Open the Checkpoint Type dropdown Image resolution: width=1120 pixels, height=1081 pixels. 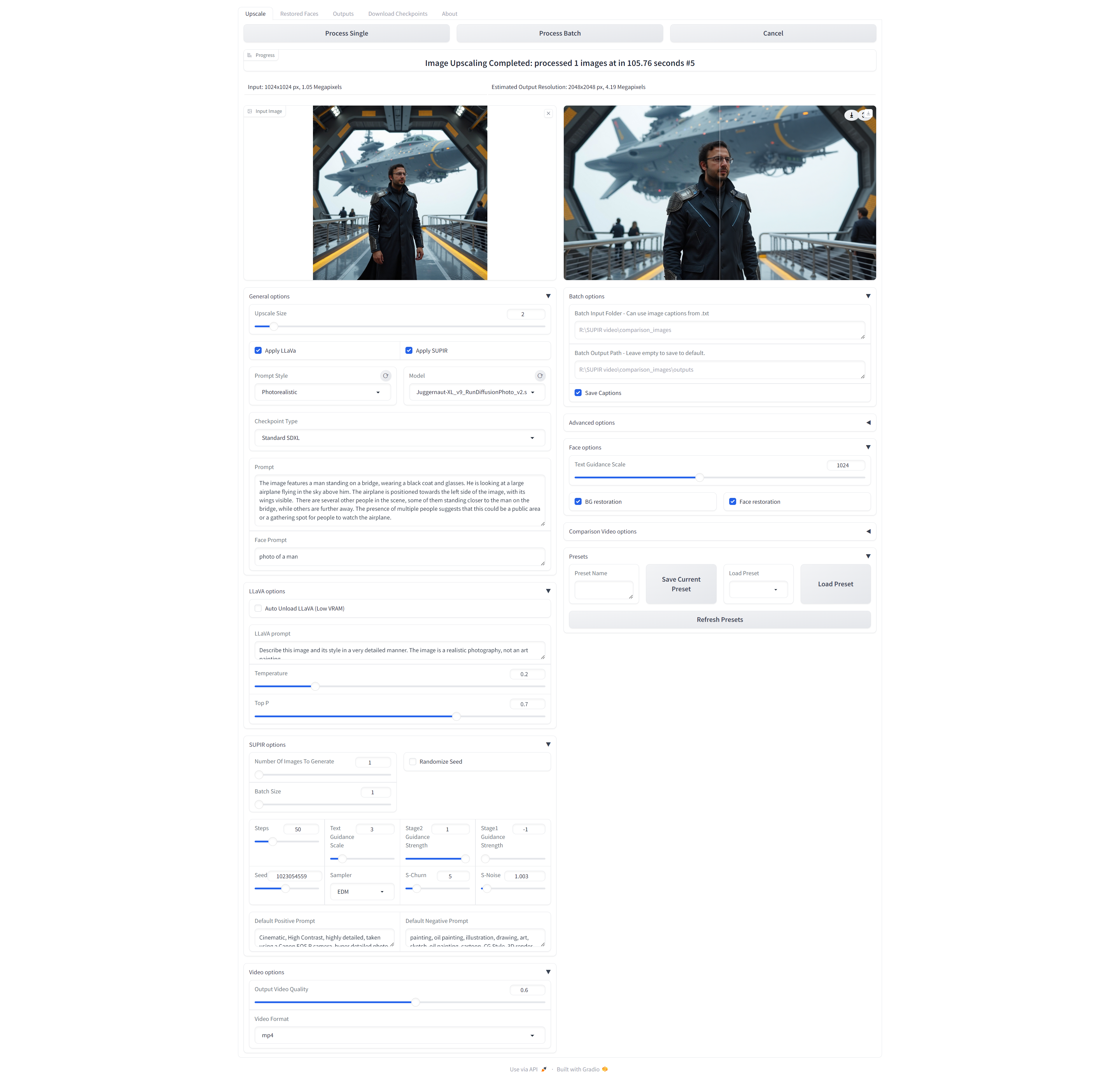pos(399,438)
